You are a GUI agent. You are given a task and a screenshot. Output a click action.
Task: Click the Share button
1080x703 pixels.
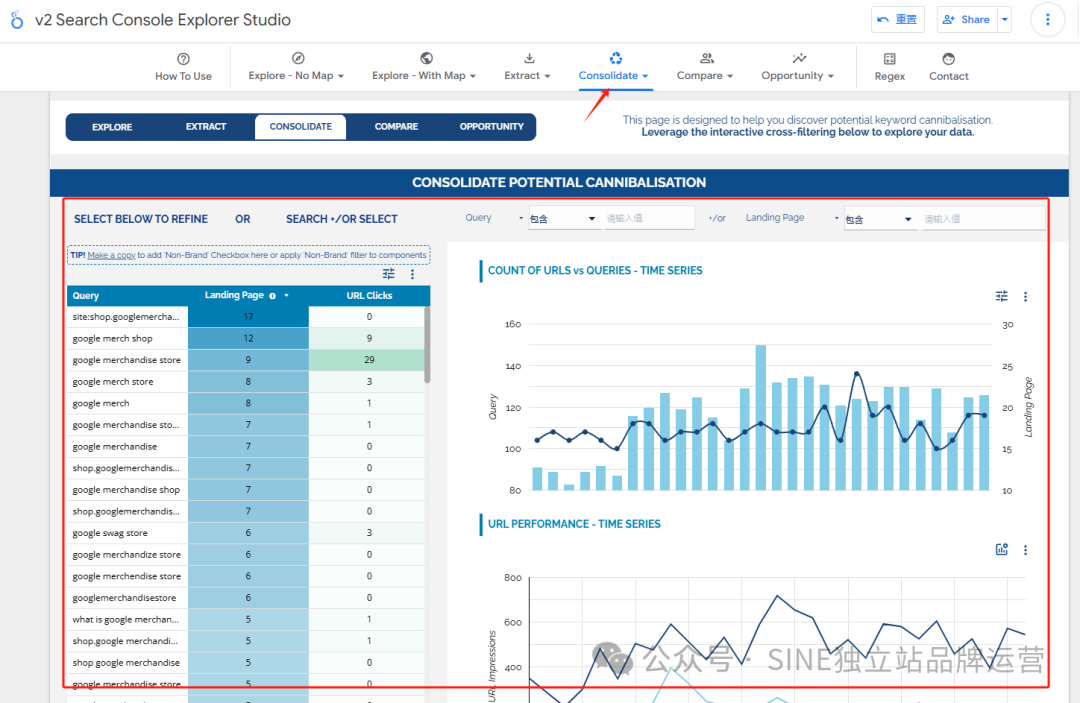(967, 19)
